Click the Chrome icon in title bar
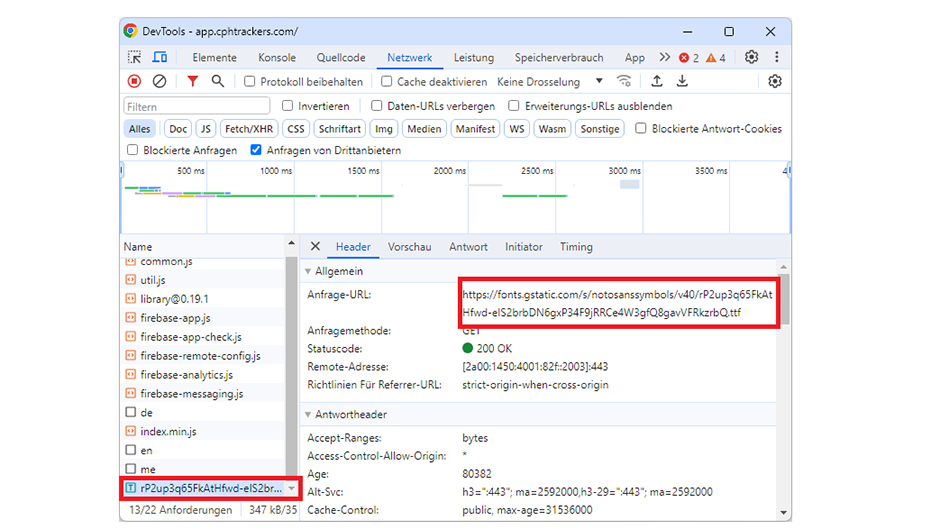Viewport: 940px width, 529px height. (130, 31)
